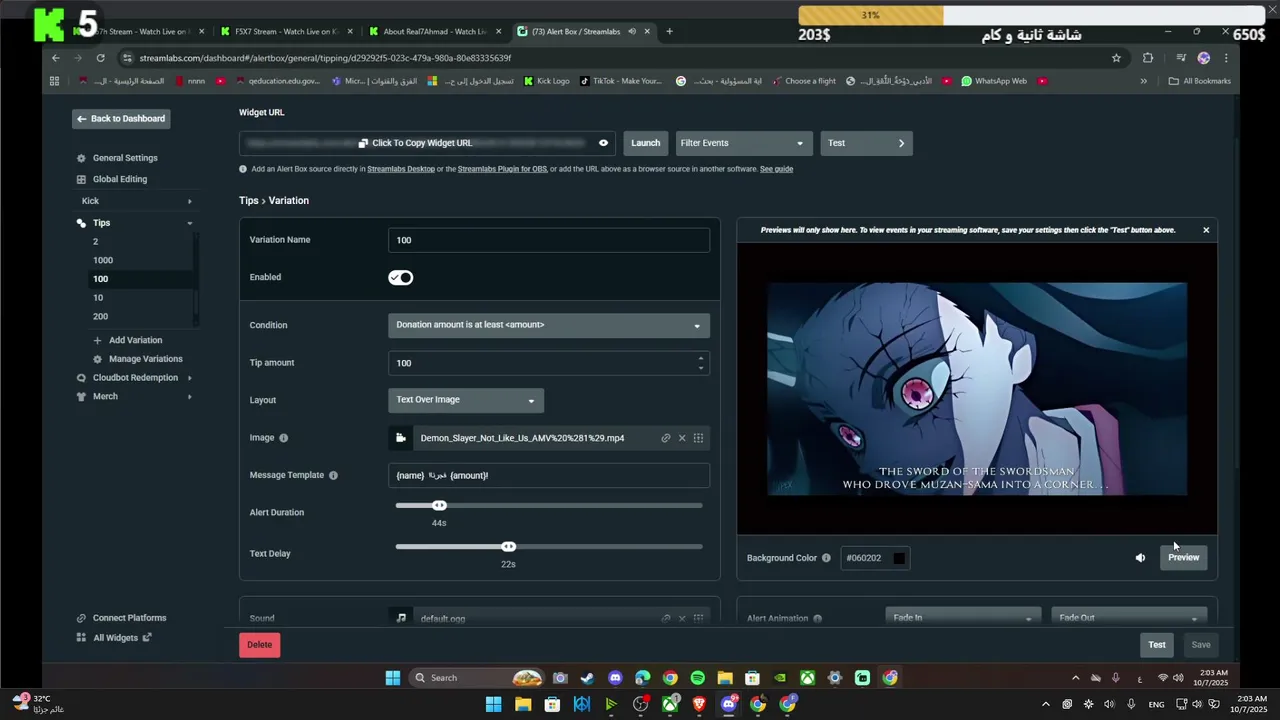Mute the Alert Box tab audio icon
1280x720 pixels.
[632, 31]
